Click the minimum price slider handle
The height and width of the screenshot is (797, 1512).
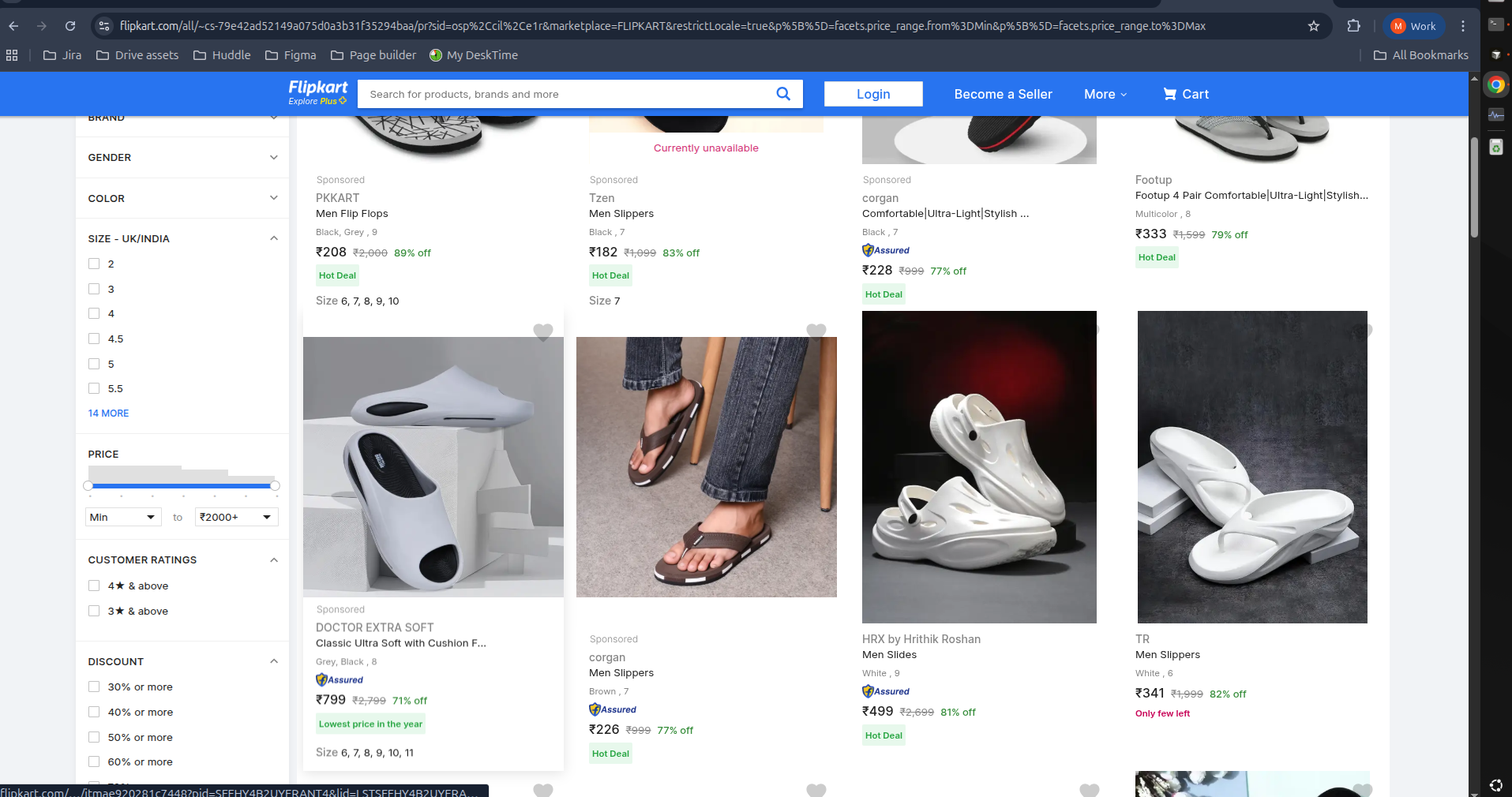[x=88, y=486]
